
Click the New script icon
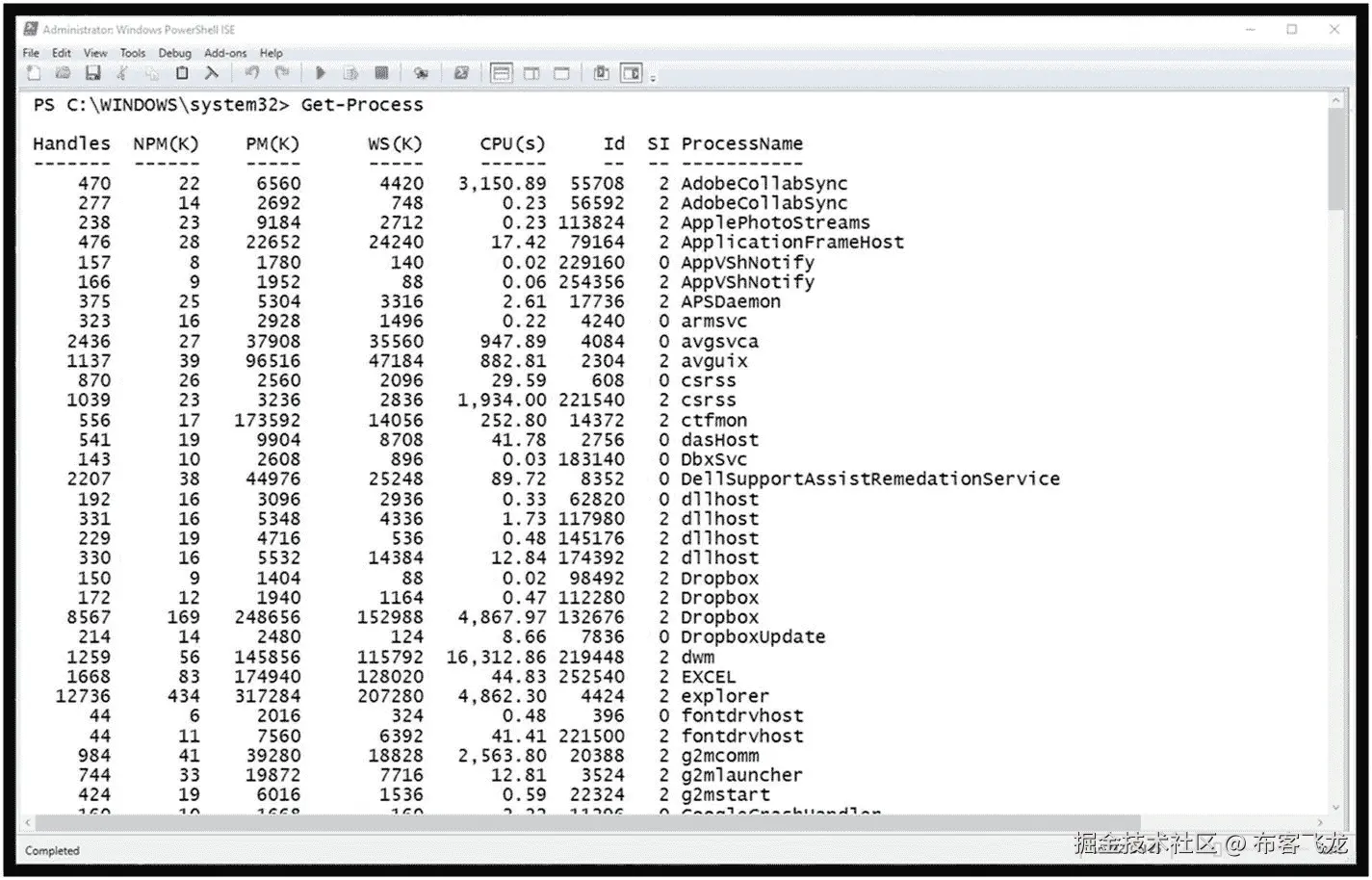pyautogui.click(x=34, y=73)
